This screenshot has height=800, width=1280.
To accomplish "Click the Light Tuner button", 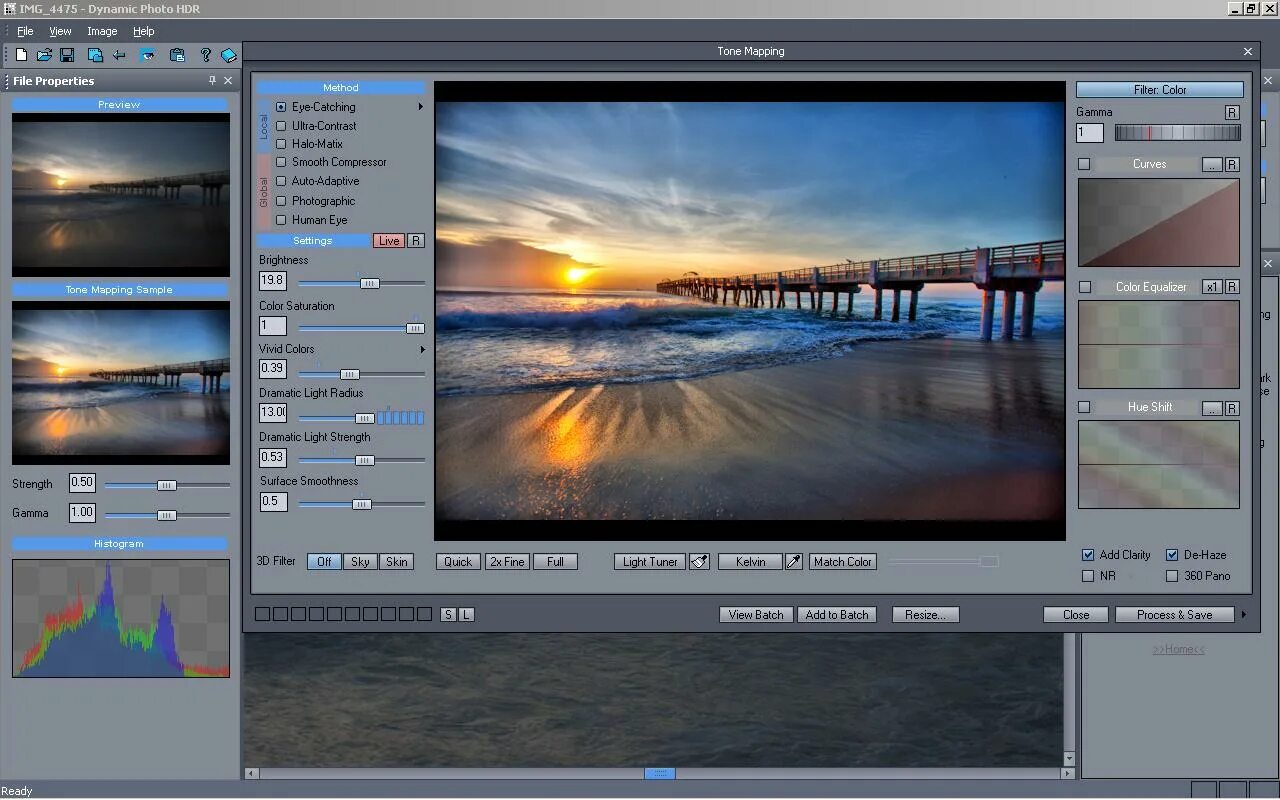I will click(650, 561).
